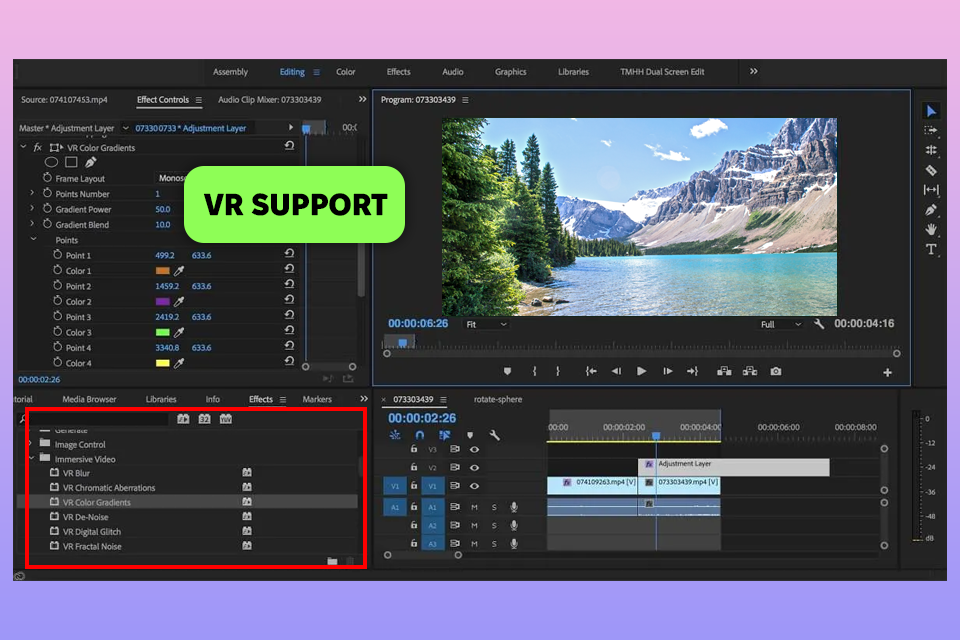Open the Media Browser tab

[89, 399]
